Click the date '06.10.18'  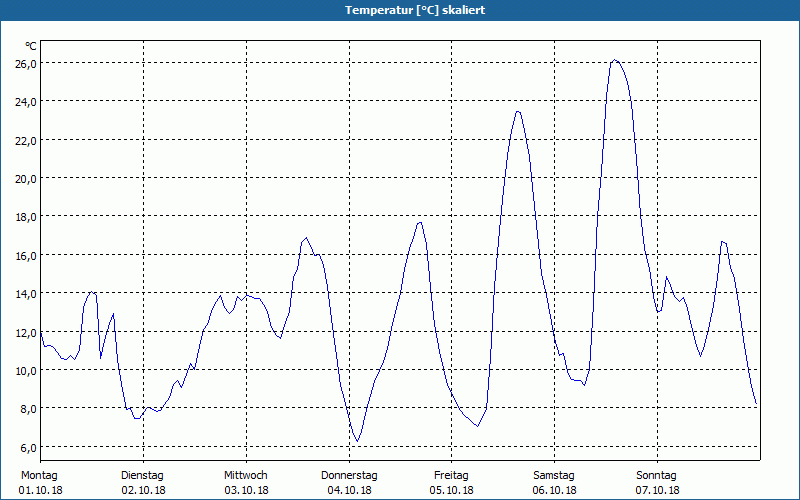click(555, 490)
